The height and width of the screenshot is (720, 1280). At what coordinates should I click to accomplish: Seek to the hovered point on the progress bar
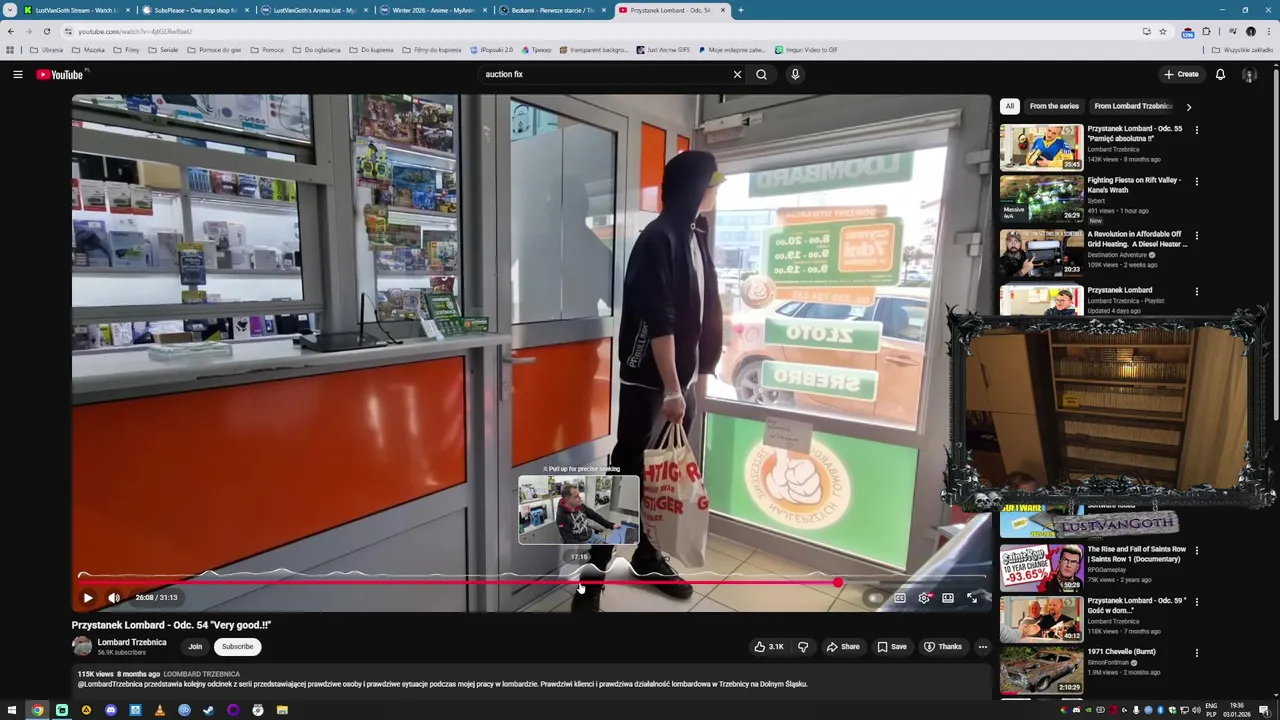tap(580, 582)
